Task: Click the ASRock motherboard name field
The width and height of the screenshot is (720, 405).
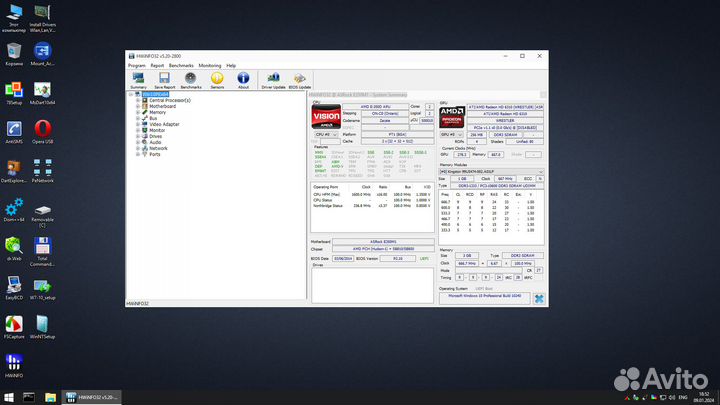Action: coord(383,242)
